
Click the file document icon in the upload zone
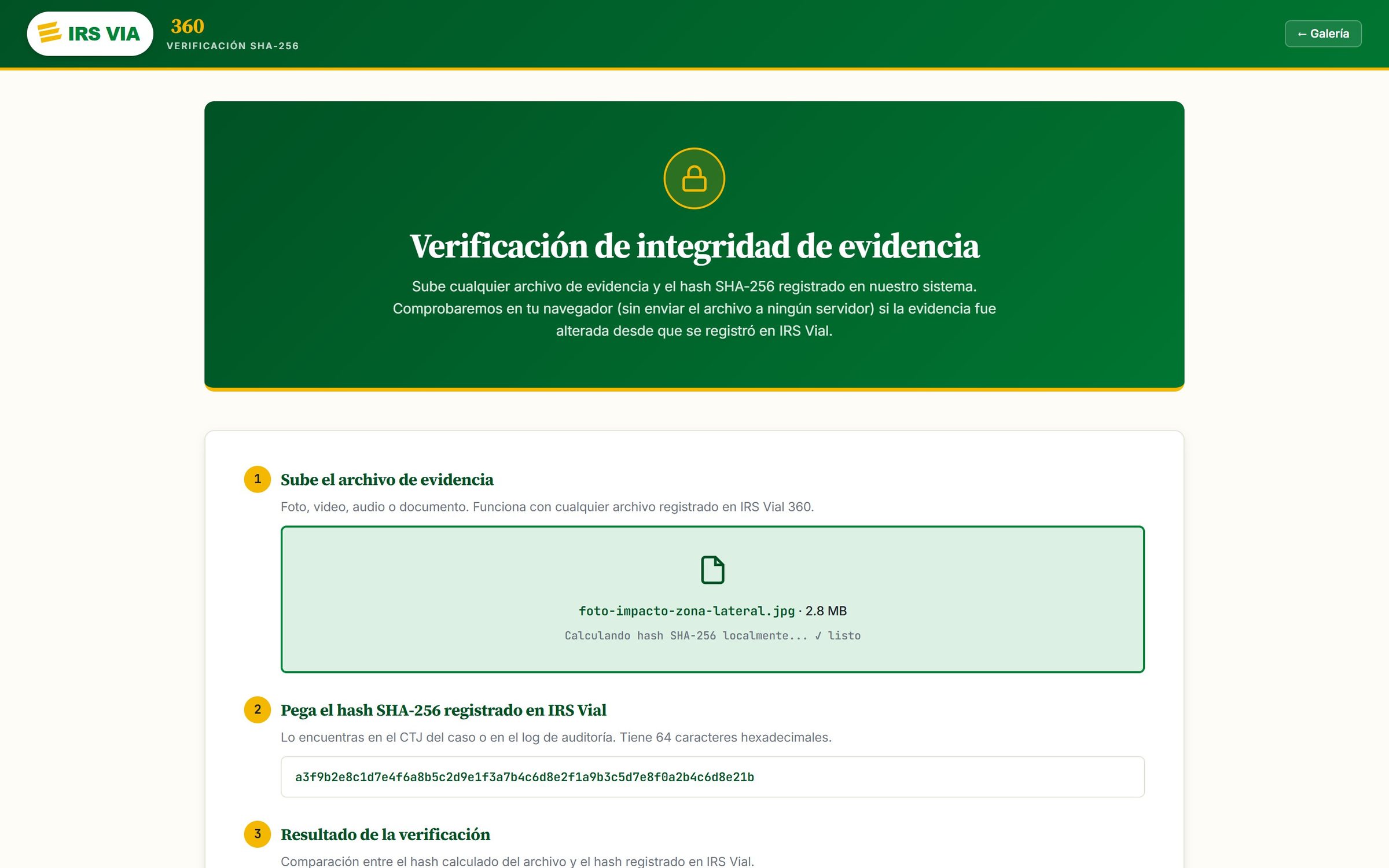coord(712,570)
